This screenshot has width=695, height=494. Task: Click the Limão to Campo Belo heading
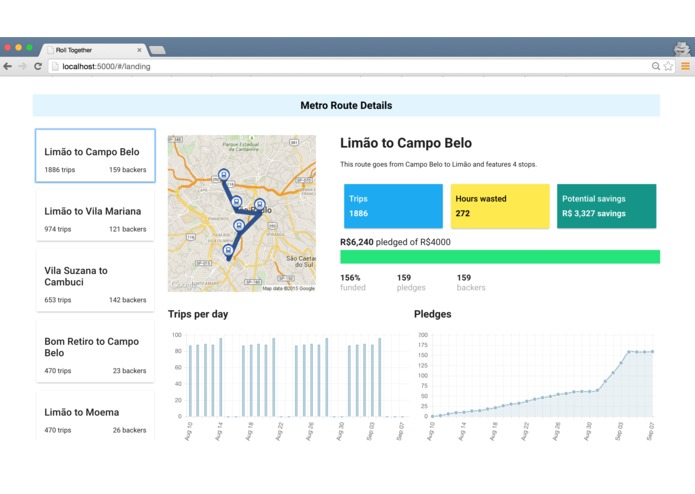tap(406, 143)
